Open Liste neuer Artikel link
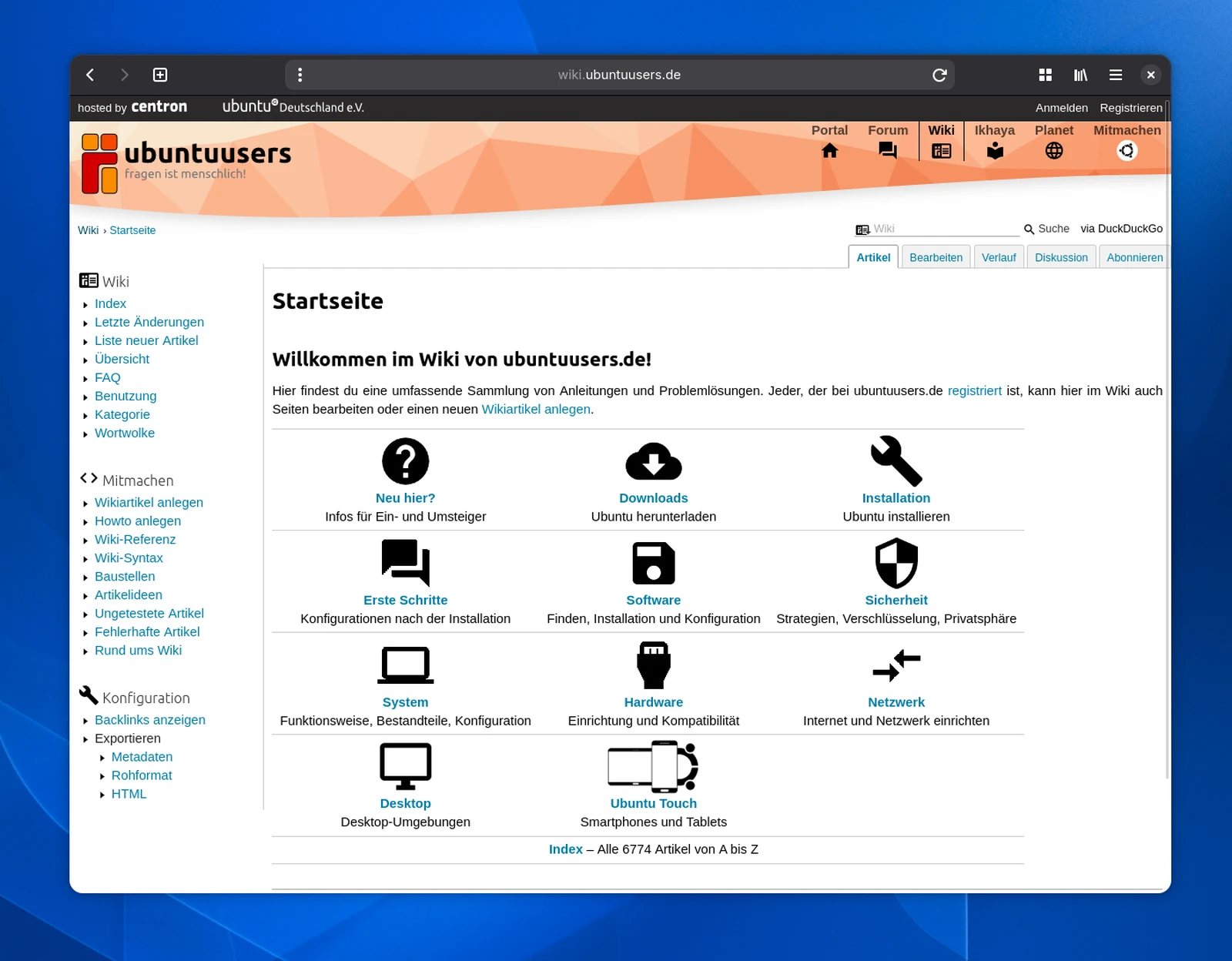 coord(146,340)
